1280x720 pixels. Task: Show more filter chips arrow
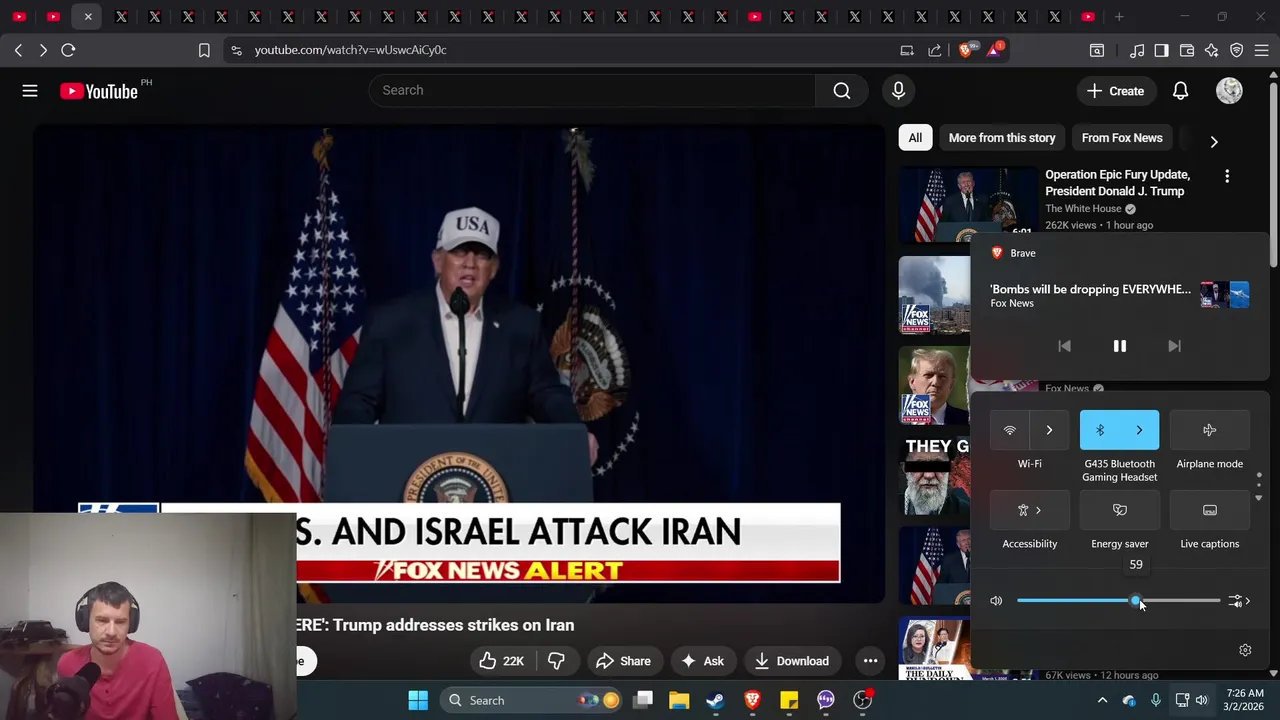pyautogui.click(x=1214, y=141)
